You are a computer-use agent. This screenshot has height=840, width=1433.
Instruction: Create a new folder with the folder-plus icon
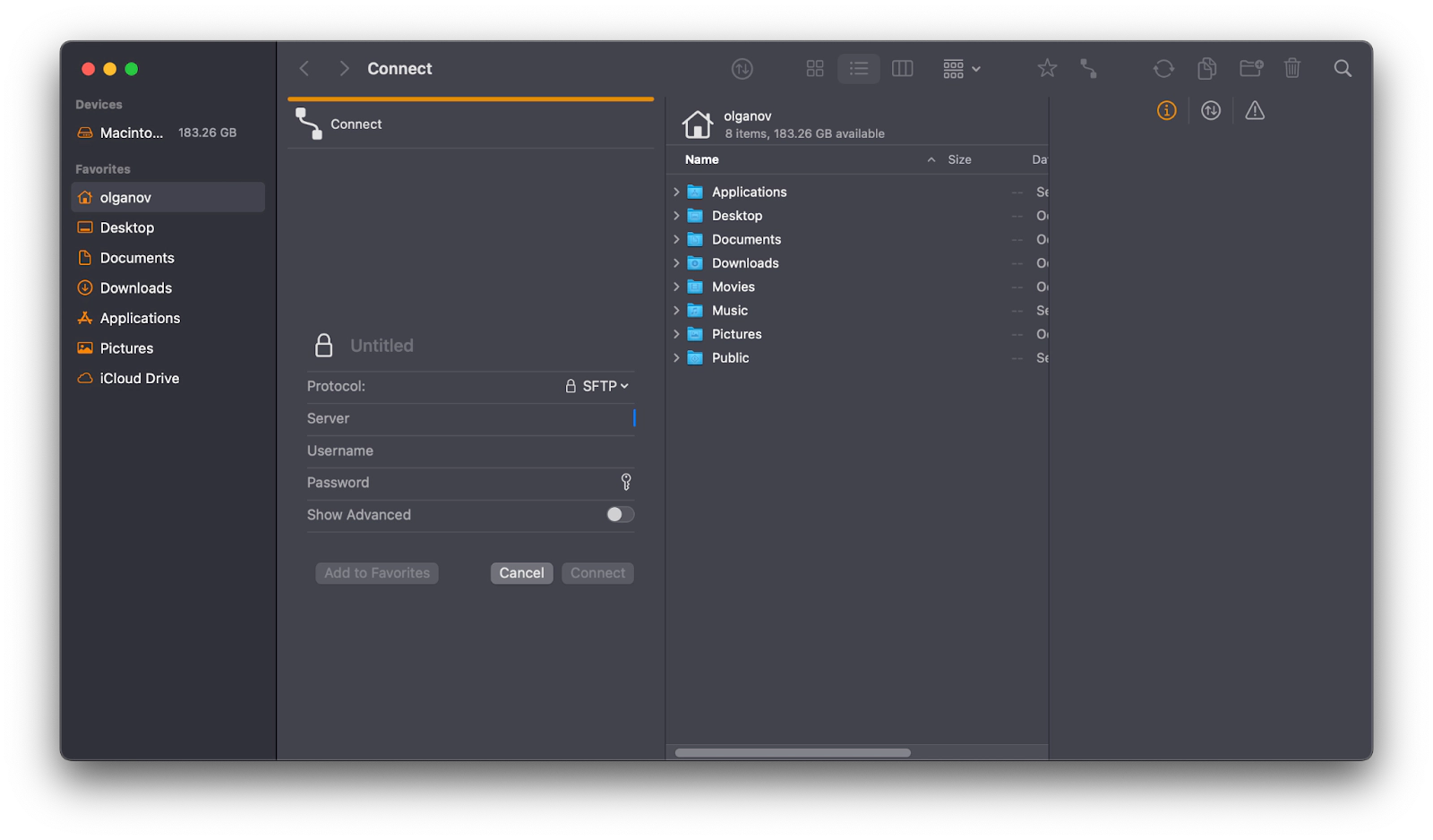click(x=1251, y=69)
